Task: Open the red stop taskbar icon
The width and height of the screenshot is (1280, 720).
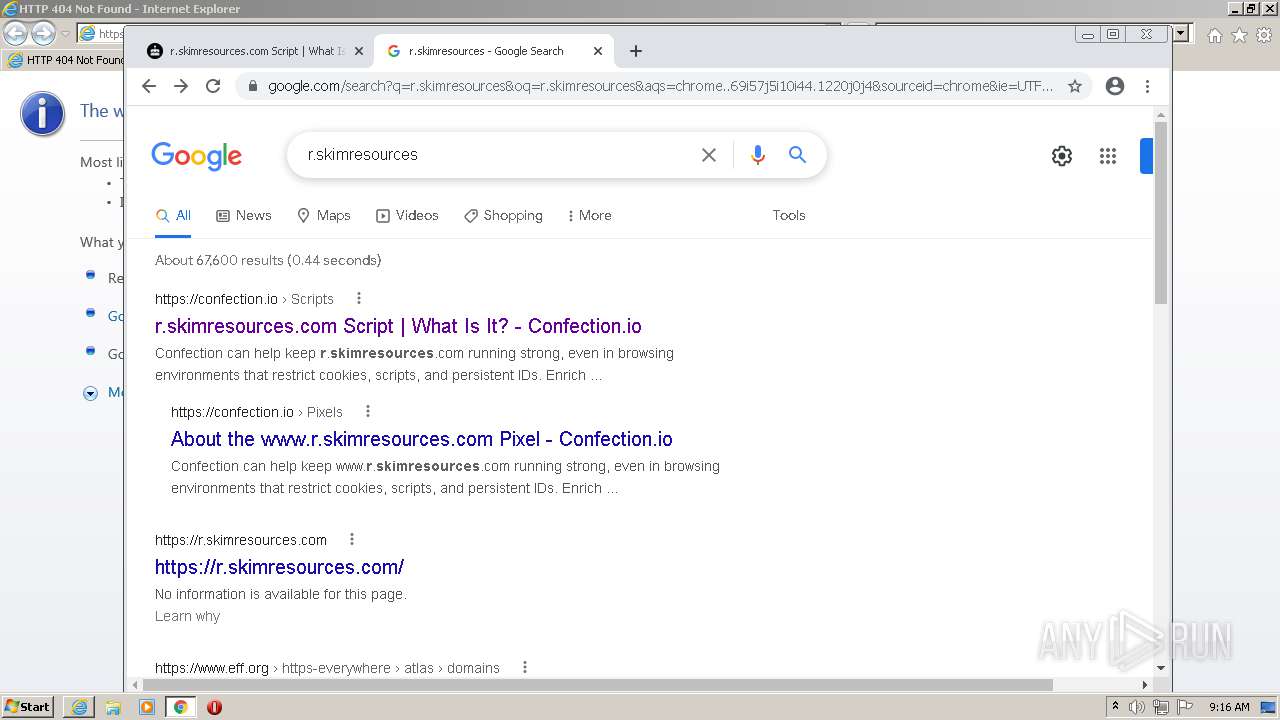Action: click(x=214, y=707)
